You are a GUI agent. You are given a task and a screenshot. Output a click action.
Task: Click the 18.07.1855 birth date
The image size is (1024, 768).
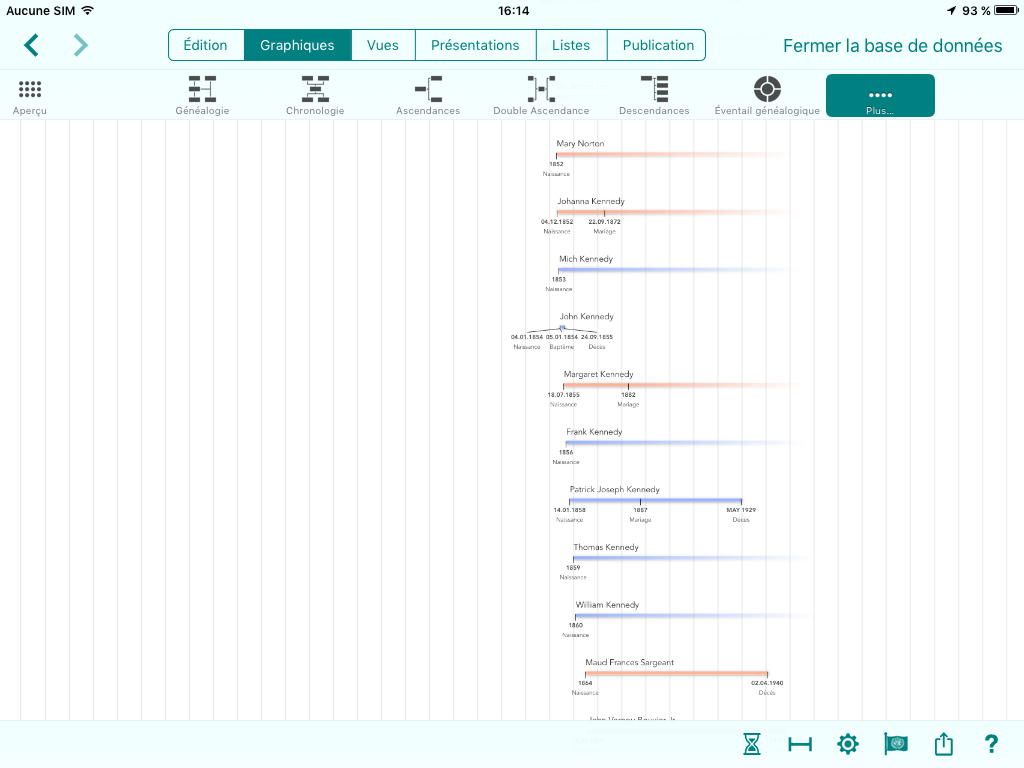563,395
